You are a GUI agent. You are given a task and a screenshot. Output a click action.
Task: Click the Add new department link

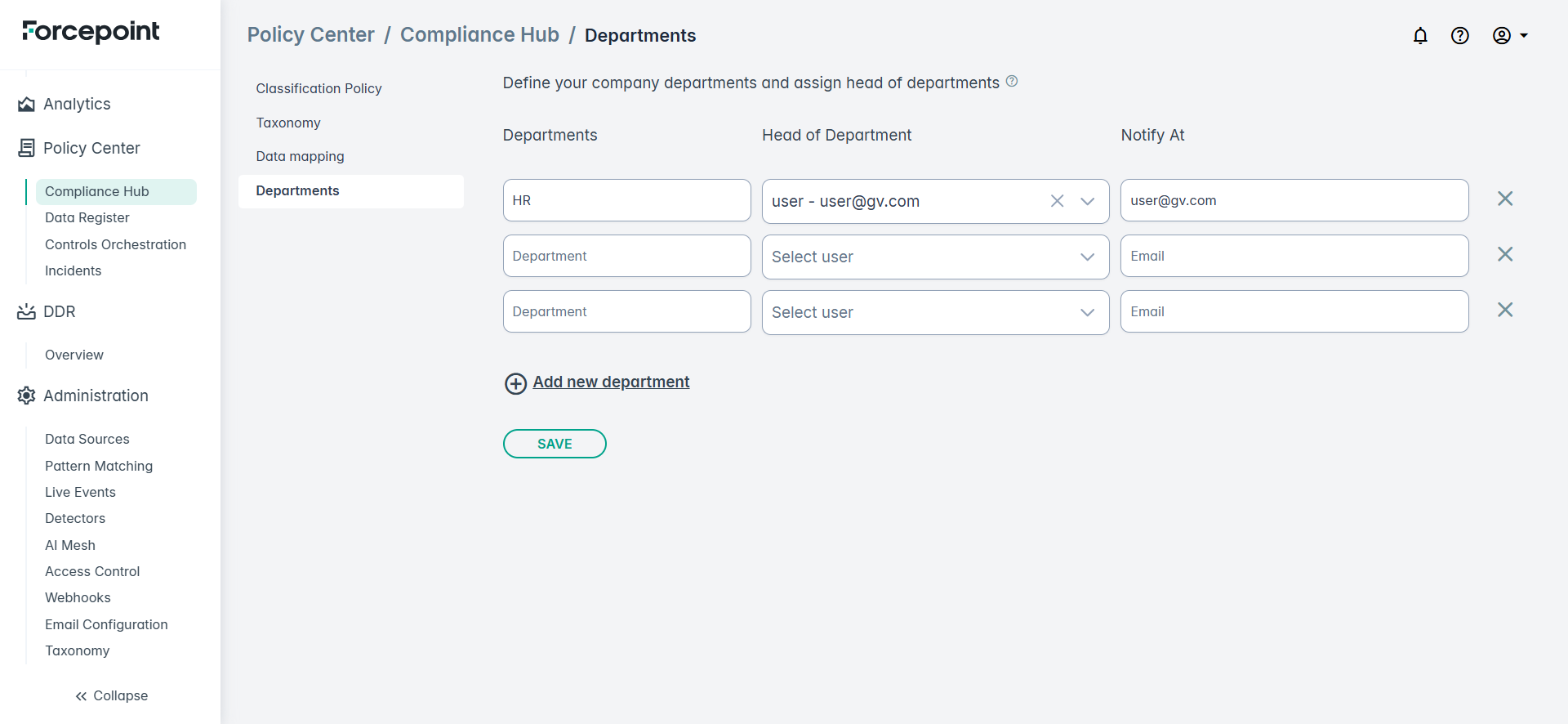(x=611, y=382)
